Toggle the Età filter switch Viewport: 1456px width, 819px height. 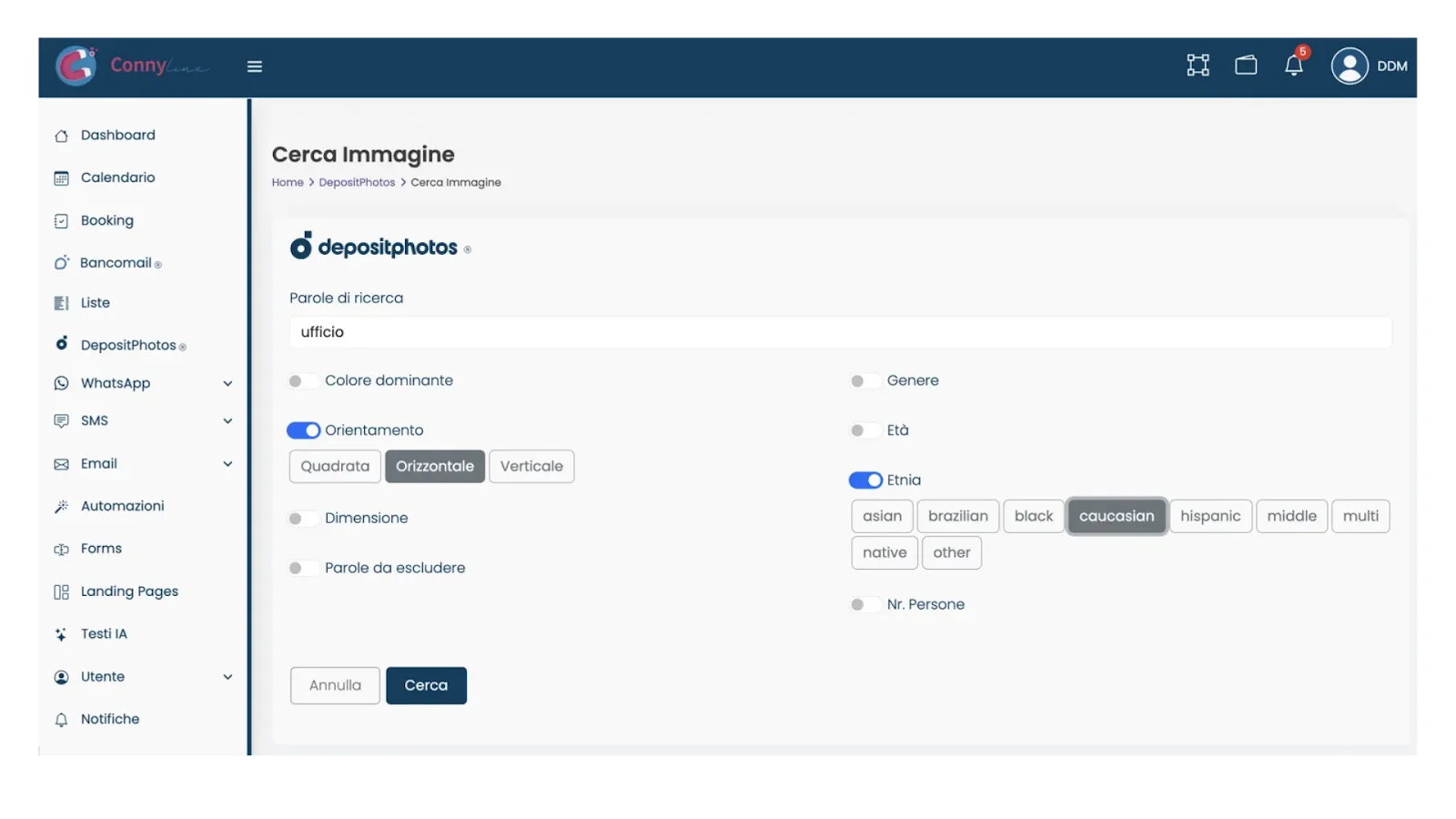[865, 430]
